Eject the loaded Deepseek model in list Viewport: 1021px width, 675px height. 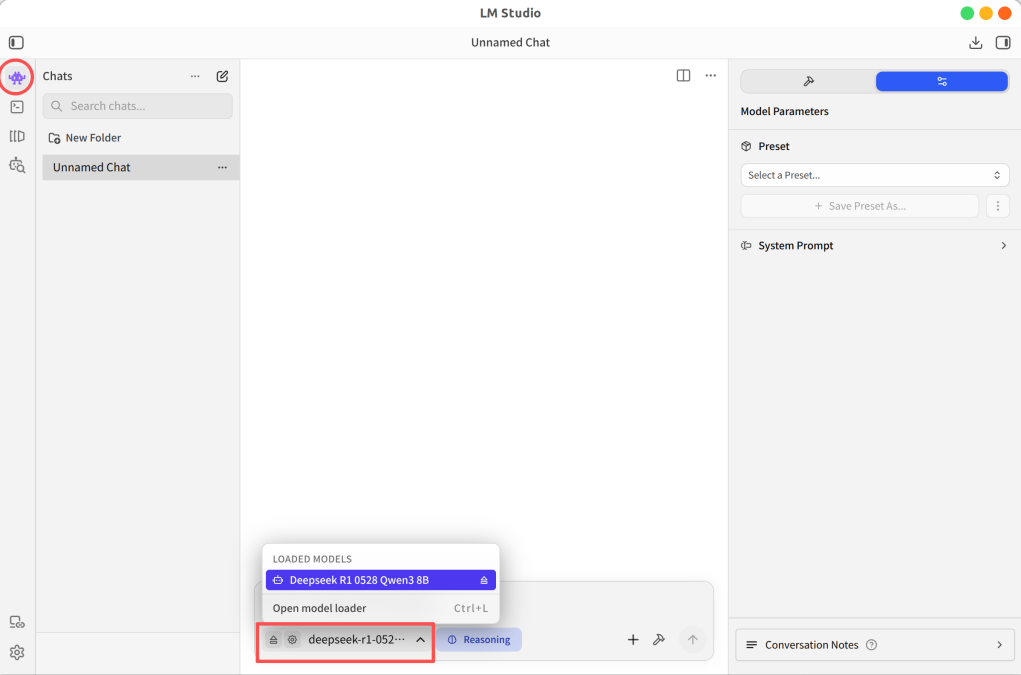click(x=484, y=580)
